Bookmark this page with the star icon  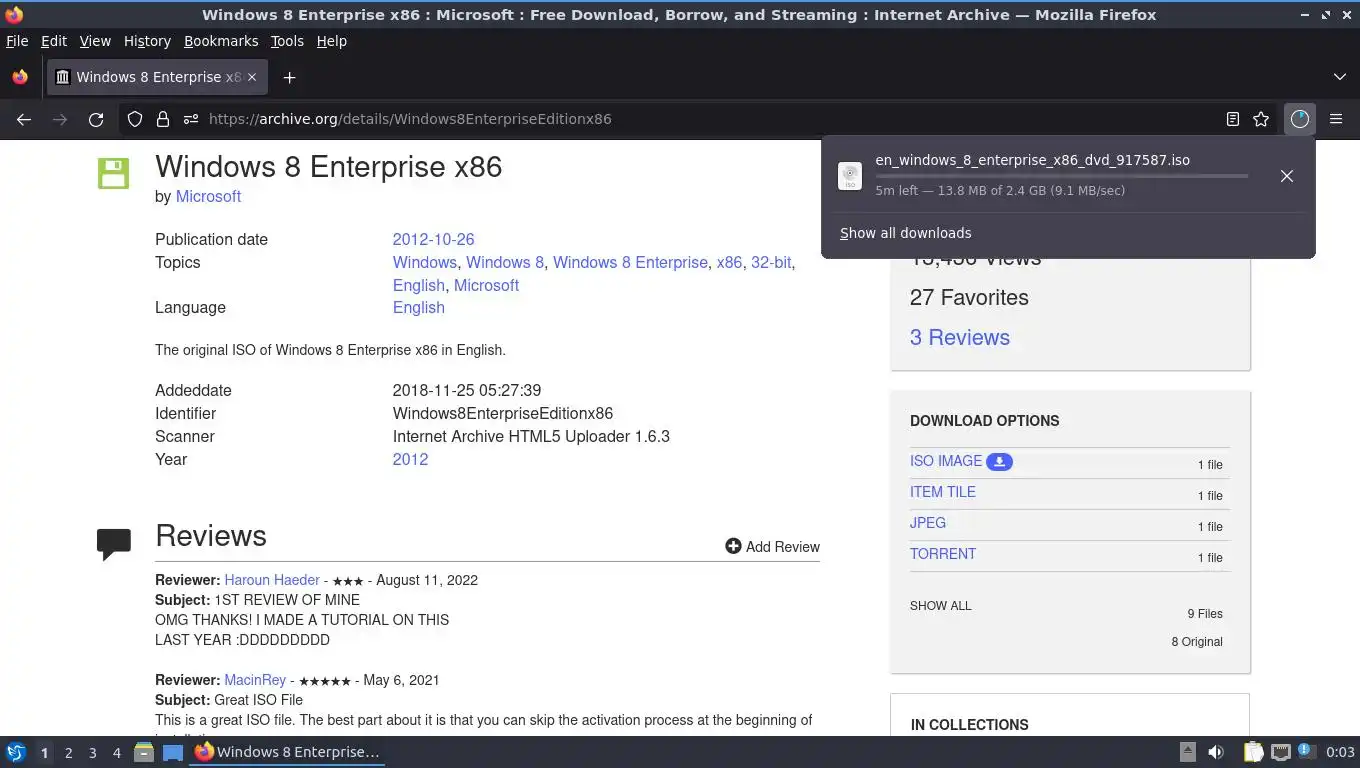[1261, 119]
